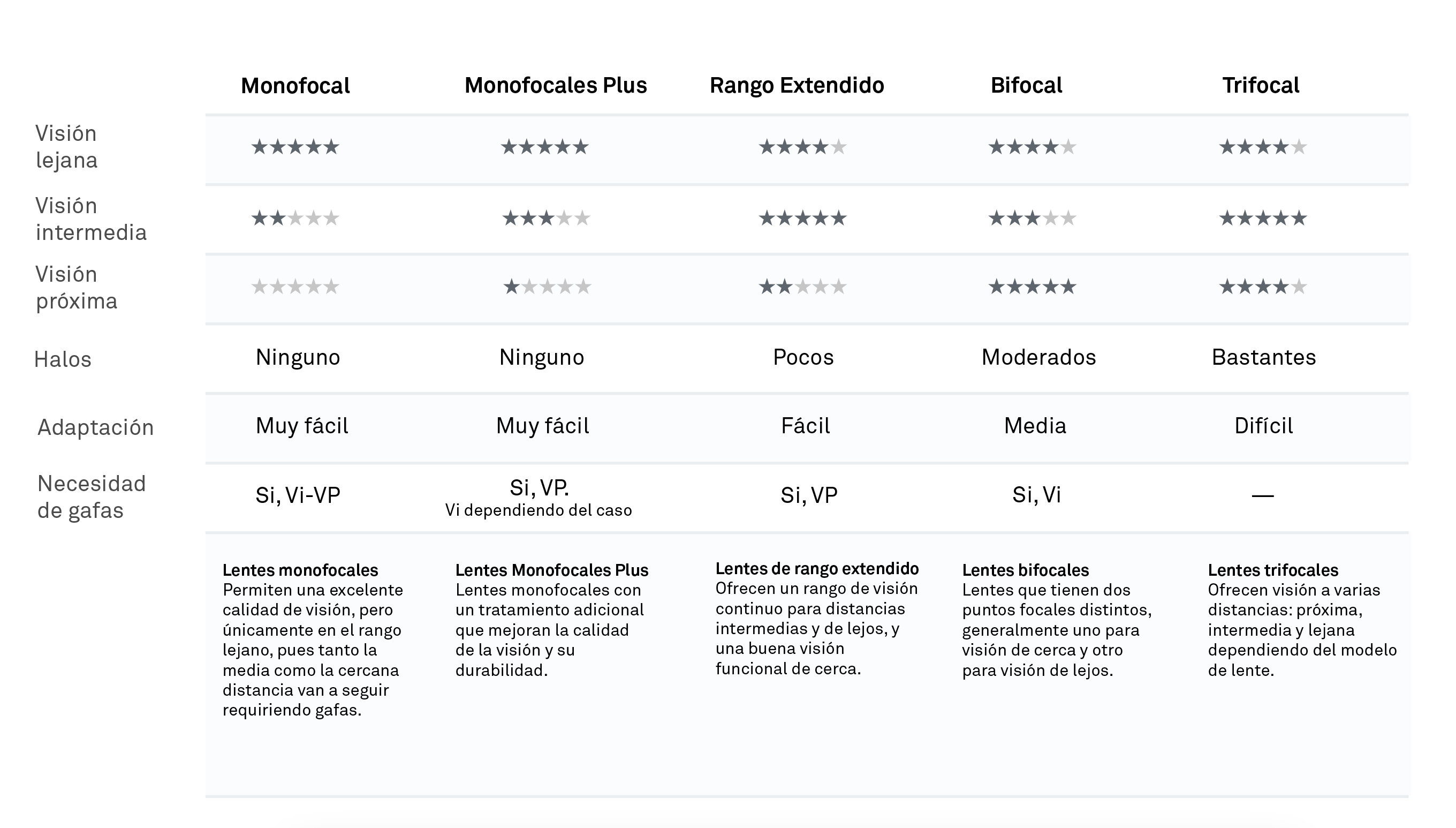1456x828 pixels.
Task: Select Rango Extendido visión intermedia stars
Action: (802, 218)
